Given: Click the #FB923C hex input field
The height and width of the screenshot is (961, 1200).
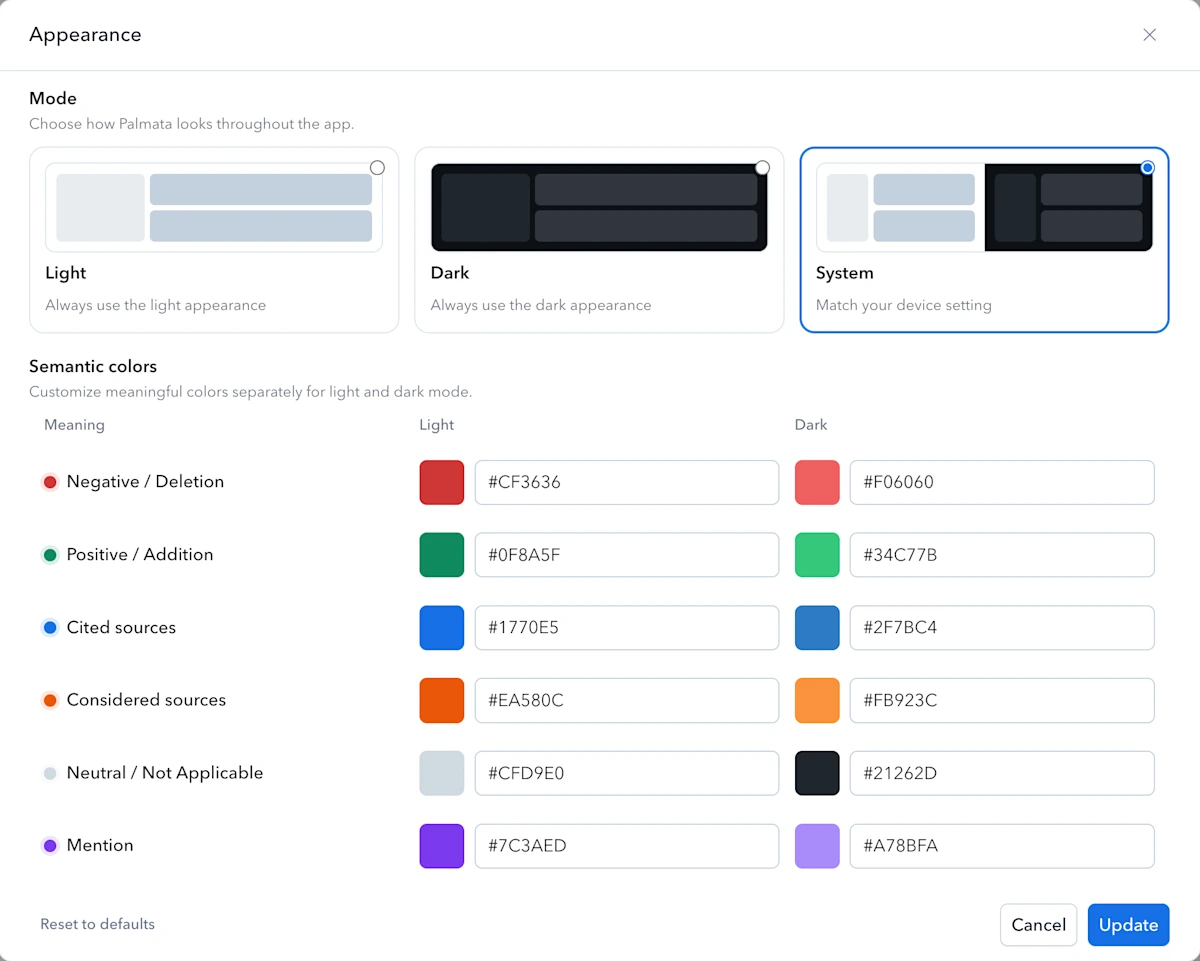Looking at the screenshot, I should [1002, 700].
